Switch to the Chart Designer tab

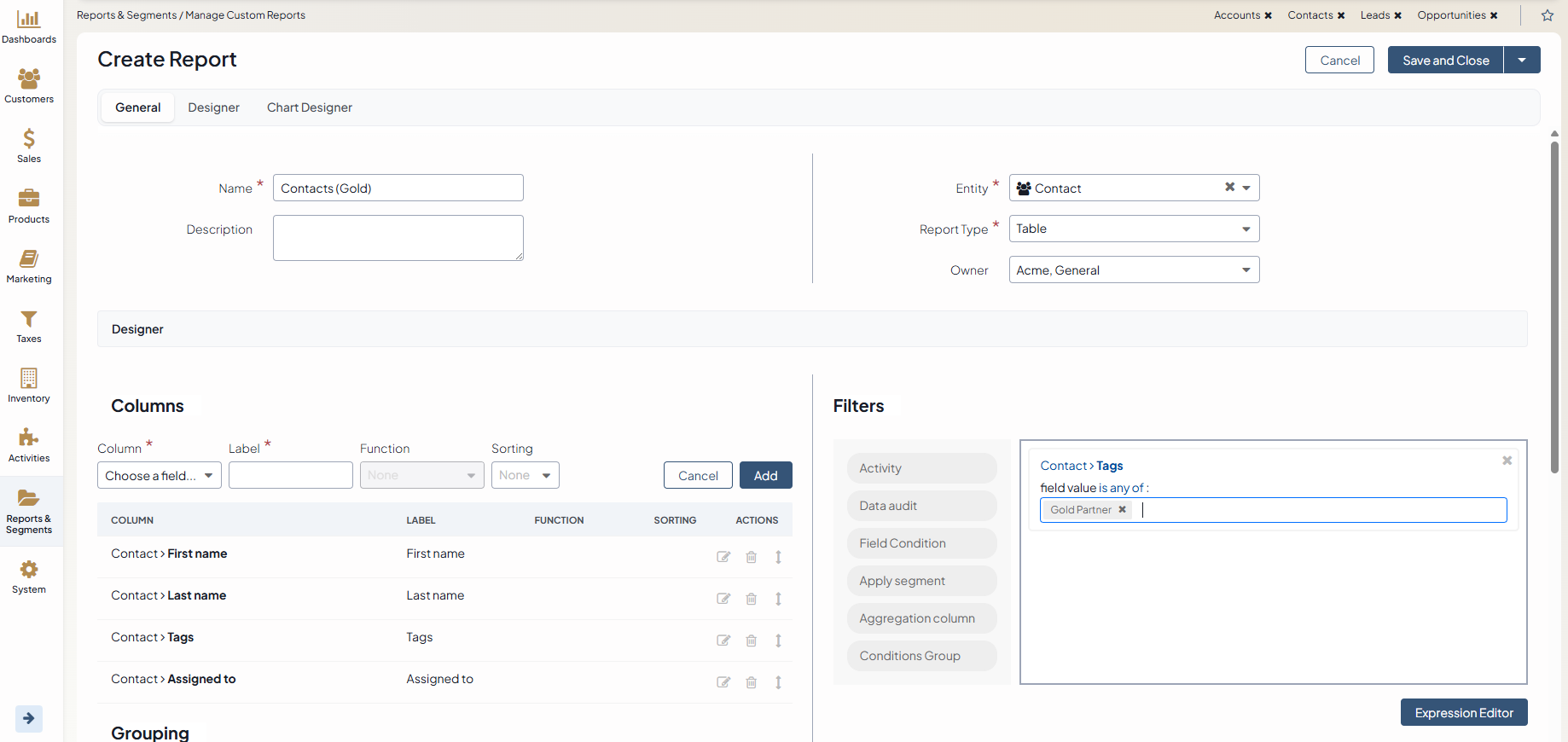click(x=309, y=107)
